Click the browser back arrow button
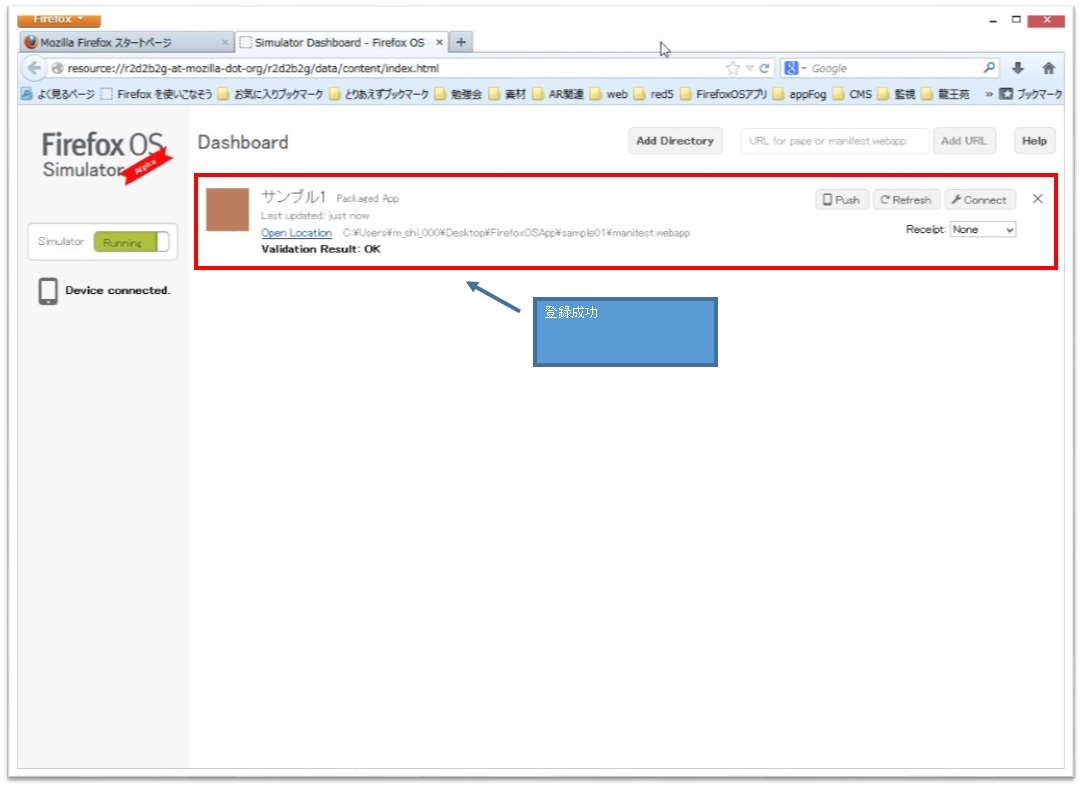The image size is (1082, 788). point(34,68)
